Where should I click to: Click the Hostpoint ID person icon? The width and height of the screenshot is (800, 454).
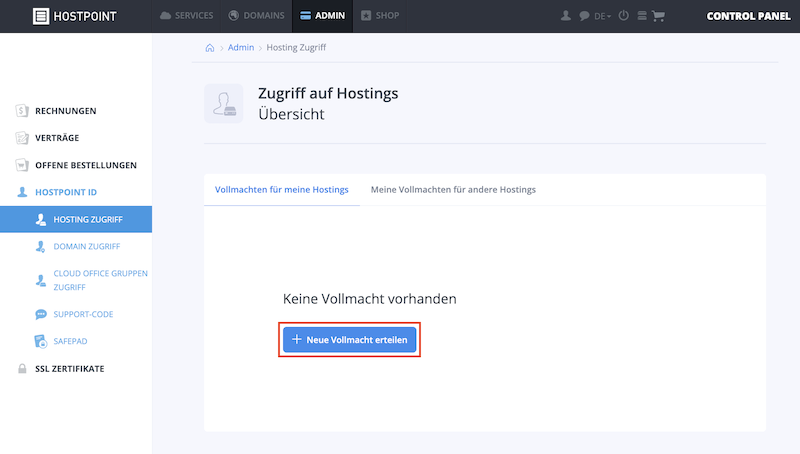tap(22, 192)
